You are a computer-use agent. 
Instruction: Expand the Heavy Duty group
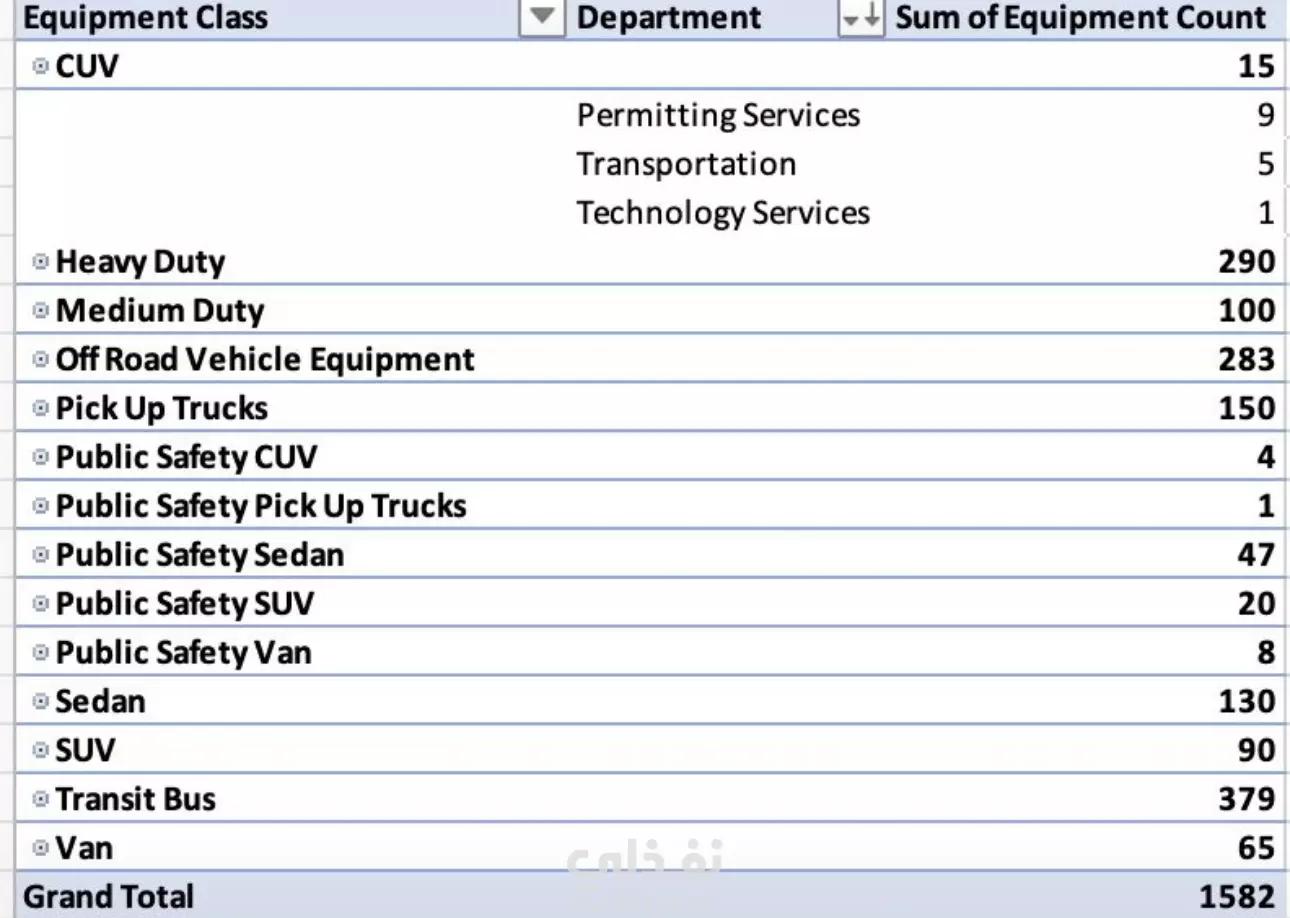point(40,262)
